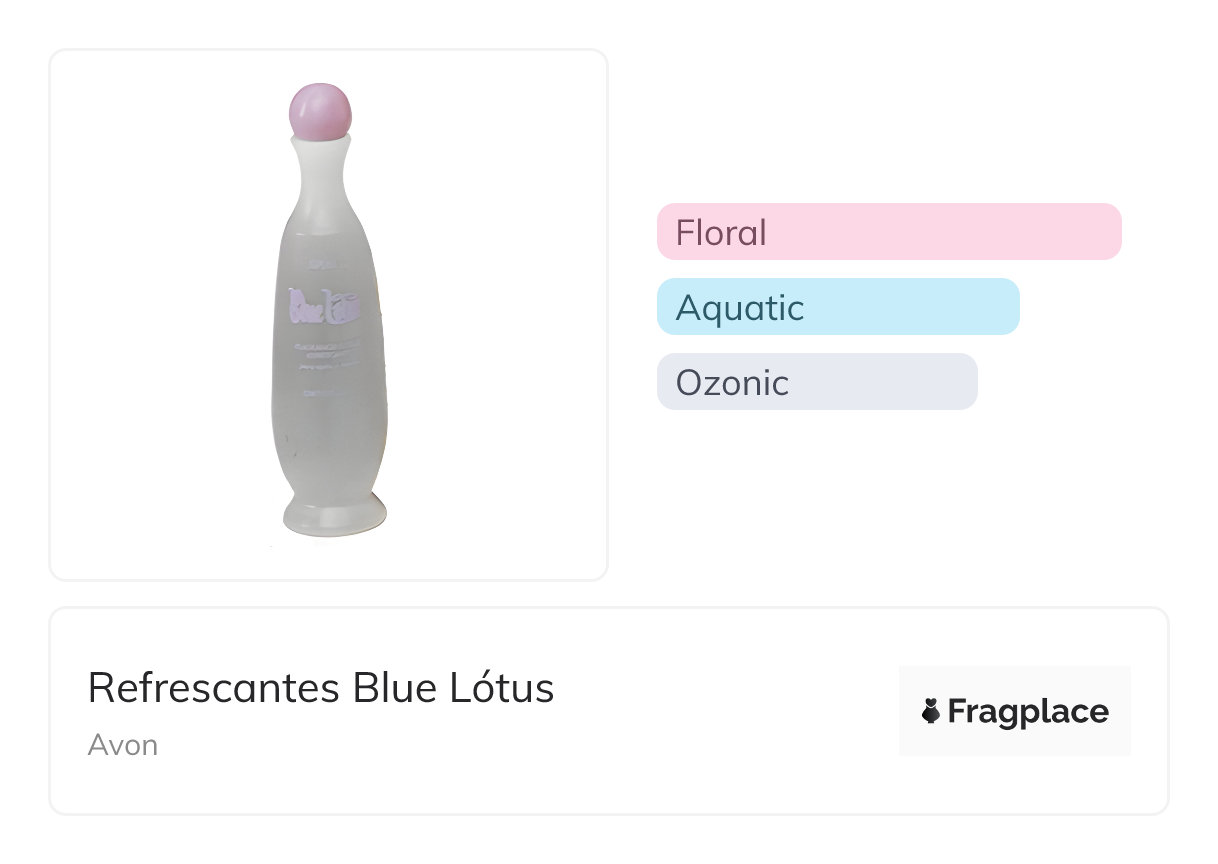Click the Fragplace perfume bottle logo icon

[x=930, y=712]
